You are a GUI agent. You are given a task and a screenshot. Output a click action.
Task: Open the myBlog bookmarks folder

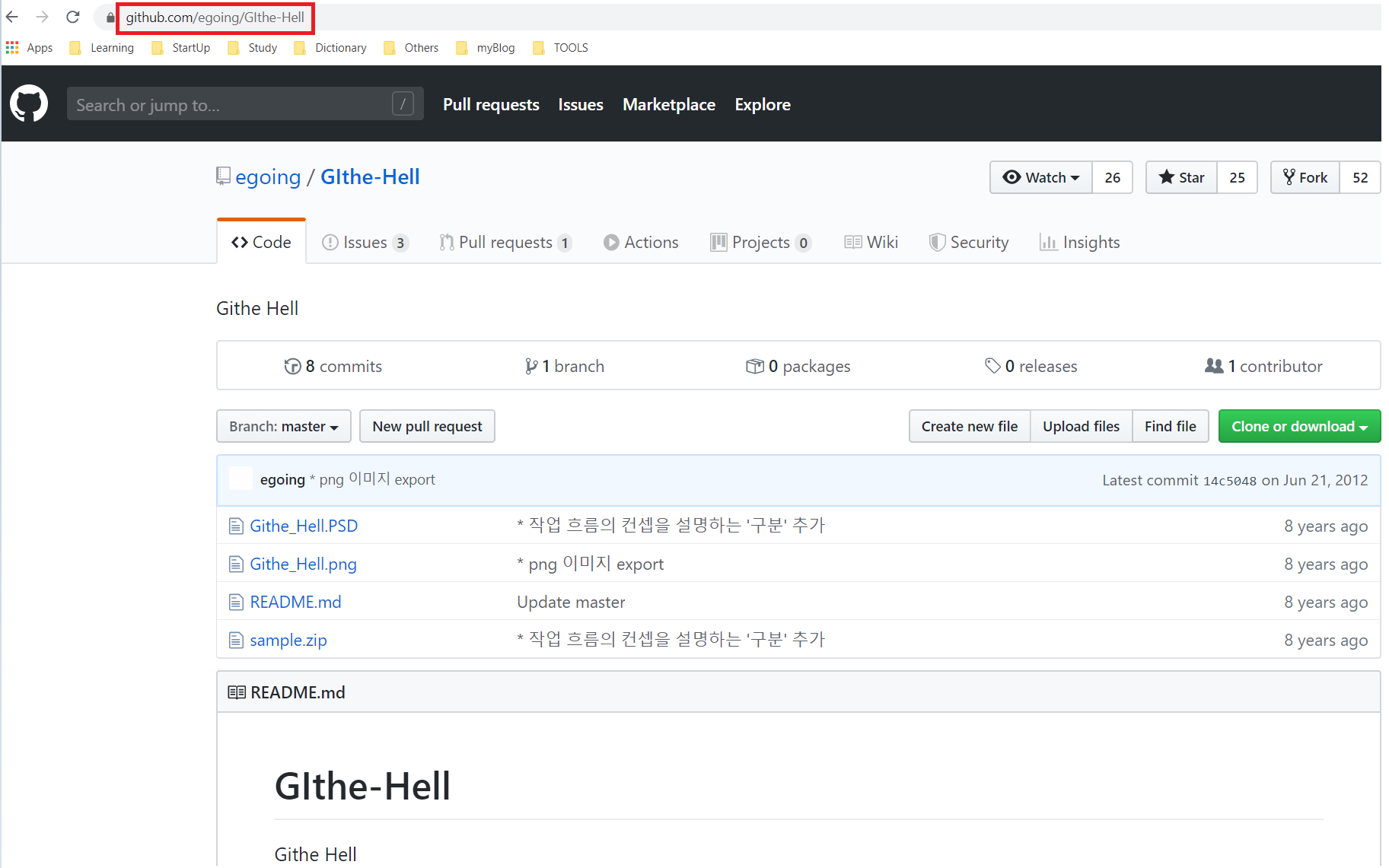point(486,48)
